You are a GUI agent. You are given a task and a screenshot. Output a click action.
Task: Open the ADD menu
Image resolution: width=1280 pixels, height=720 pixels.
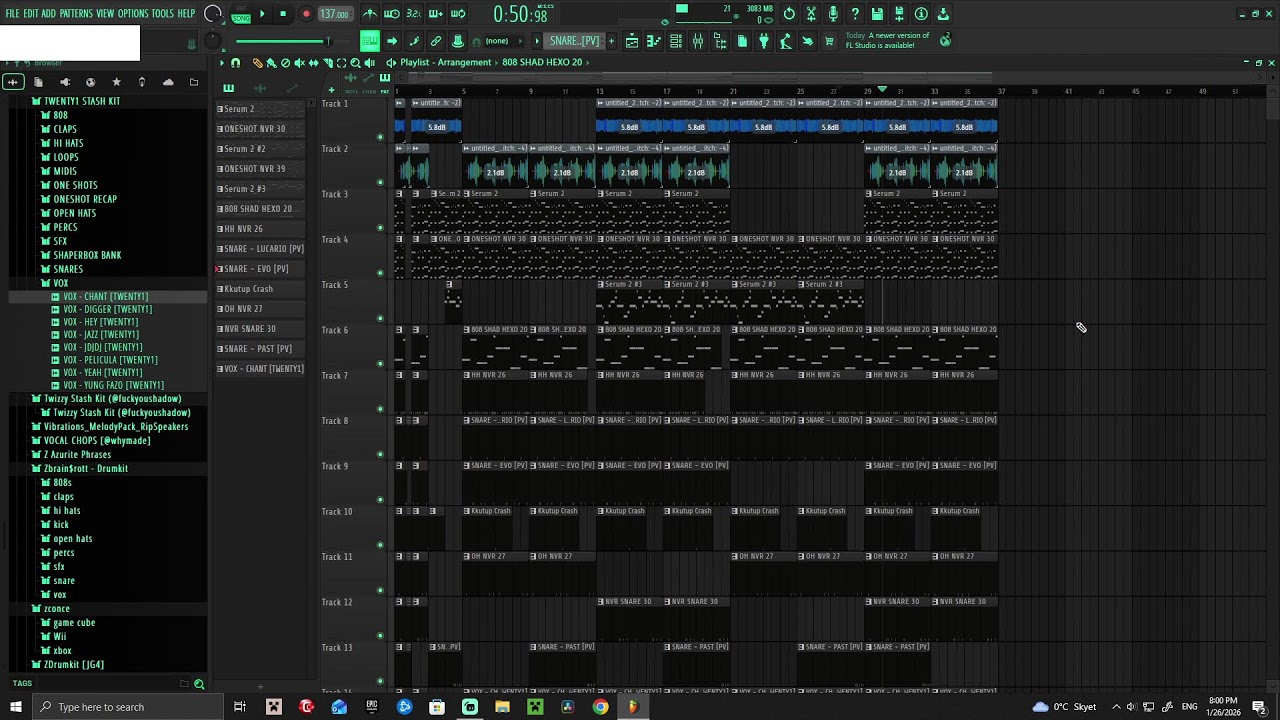[x=48, y=14]
